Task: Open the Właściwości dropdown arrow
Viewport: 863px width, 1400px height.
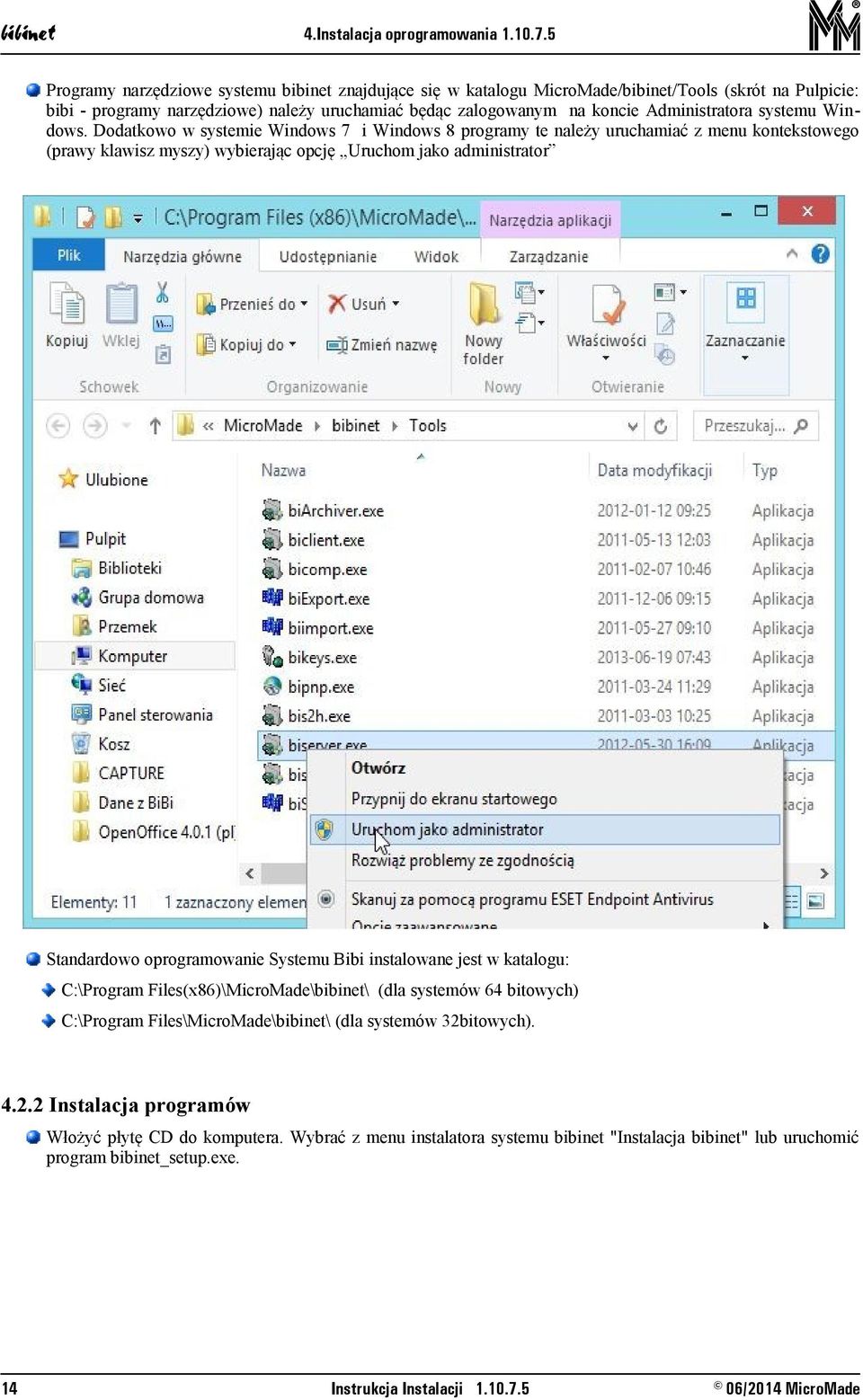Action: pos(606,359)
